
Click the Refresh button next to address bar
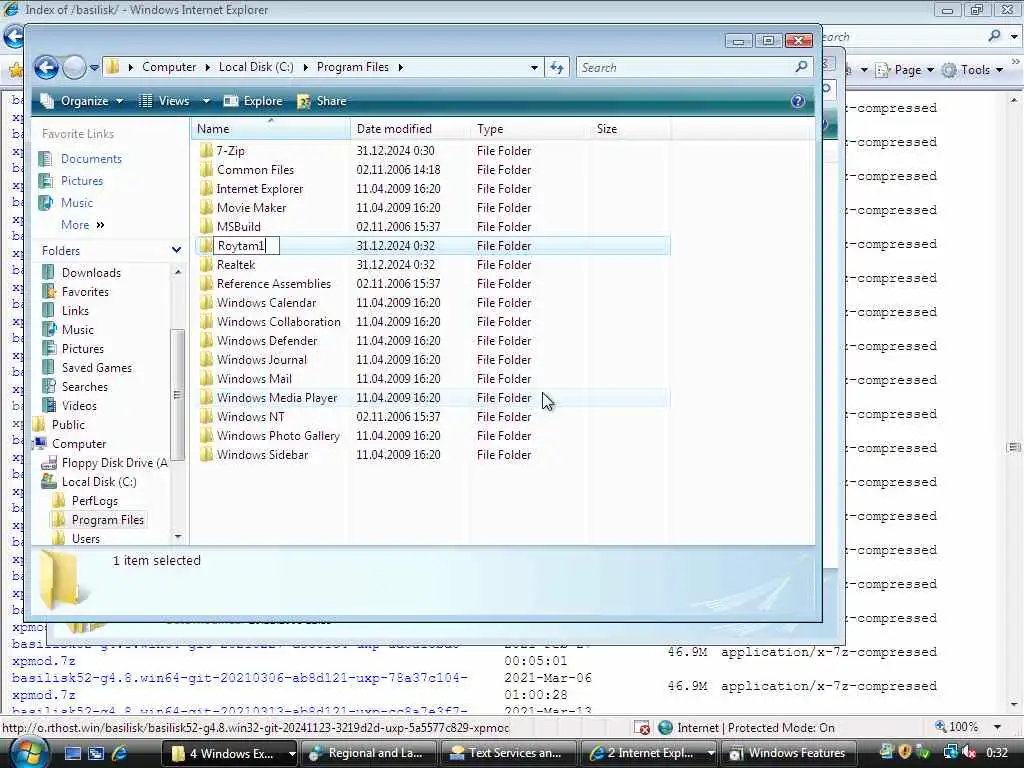click(x=556, y=67)
